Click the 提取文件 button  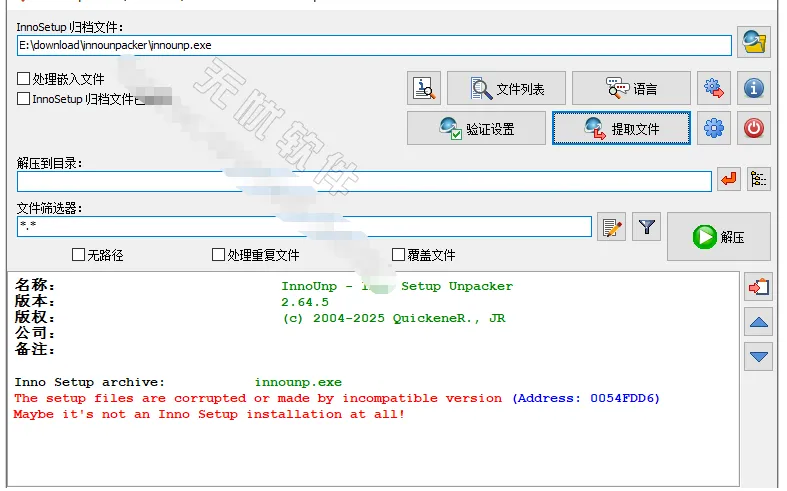point(621,128)
